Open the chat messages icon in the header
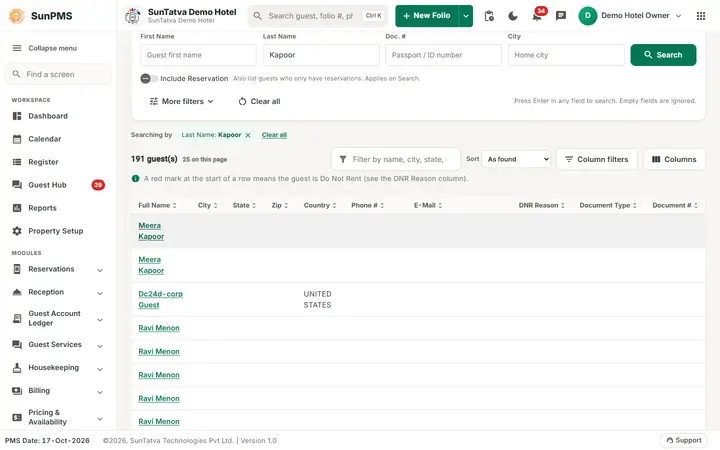720x450 pixels. click(x=561, y=16)
